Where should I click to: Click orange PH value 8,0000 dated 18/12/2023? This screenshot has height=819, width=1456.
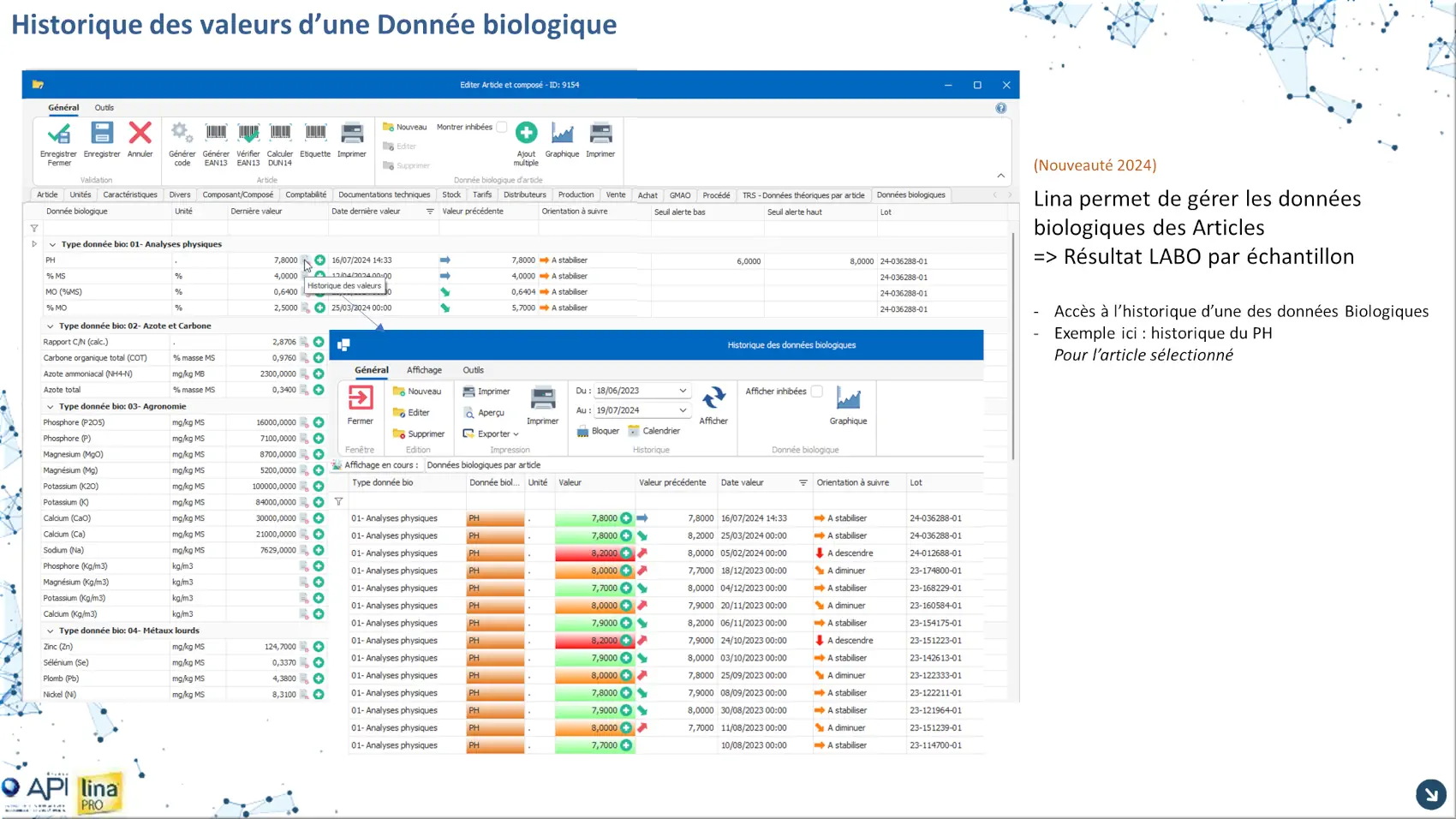pyautogui.click(x=594, y=571)
